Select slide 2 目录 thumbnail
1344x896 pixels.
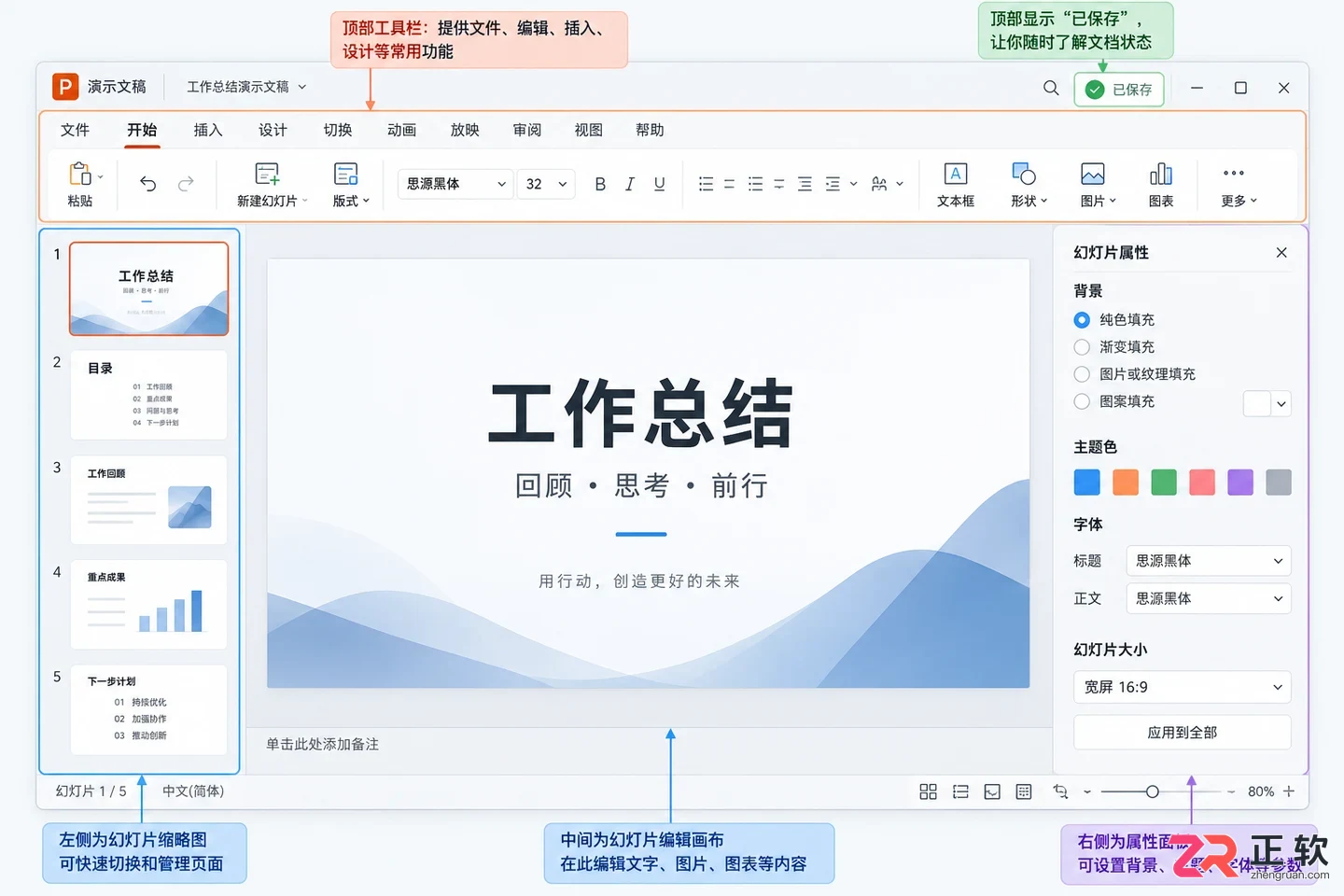click(148, 395)
